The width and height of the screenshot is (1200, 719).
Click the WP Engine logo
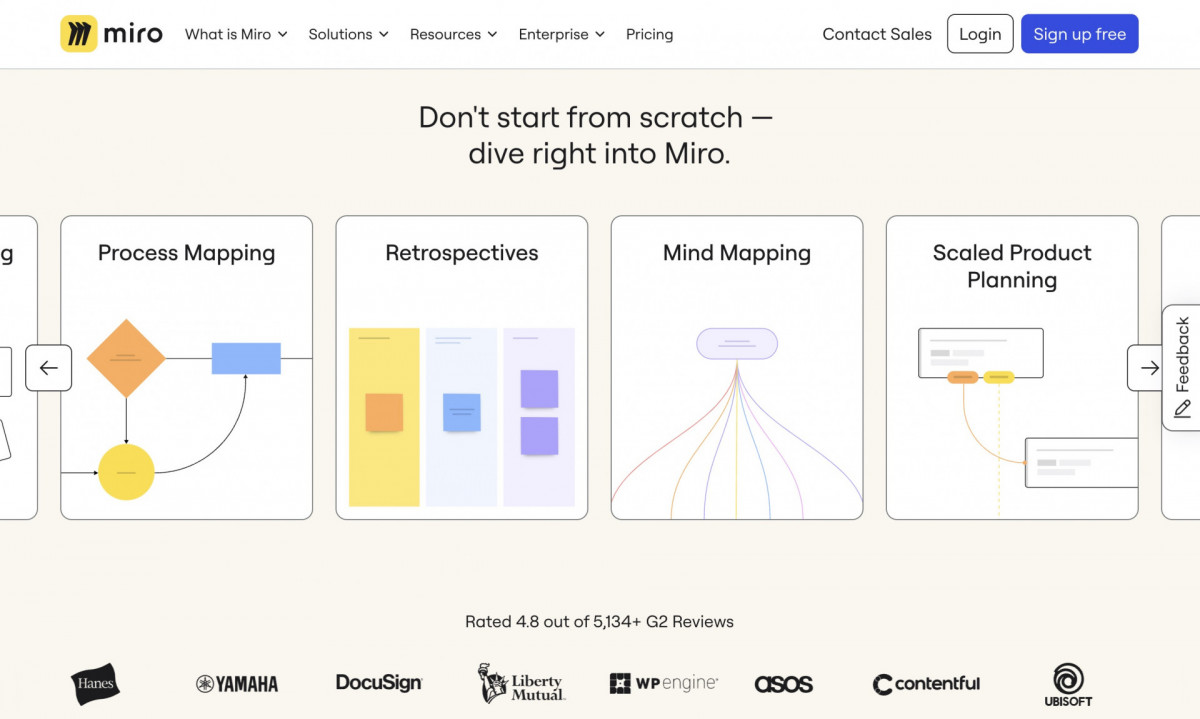[x=663, y=683]
